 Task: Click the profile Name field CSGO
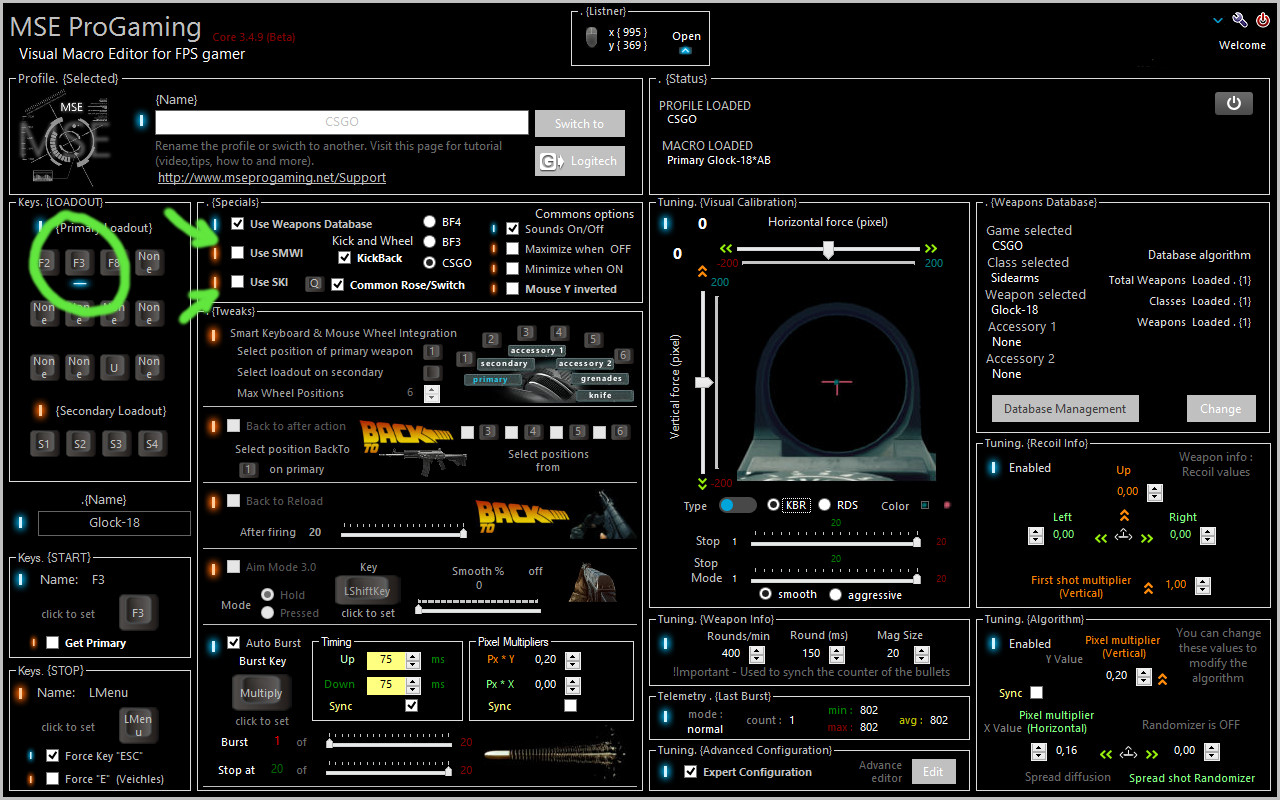click(x=342, y=122)
